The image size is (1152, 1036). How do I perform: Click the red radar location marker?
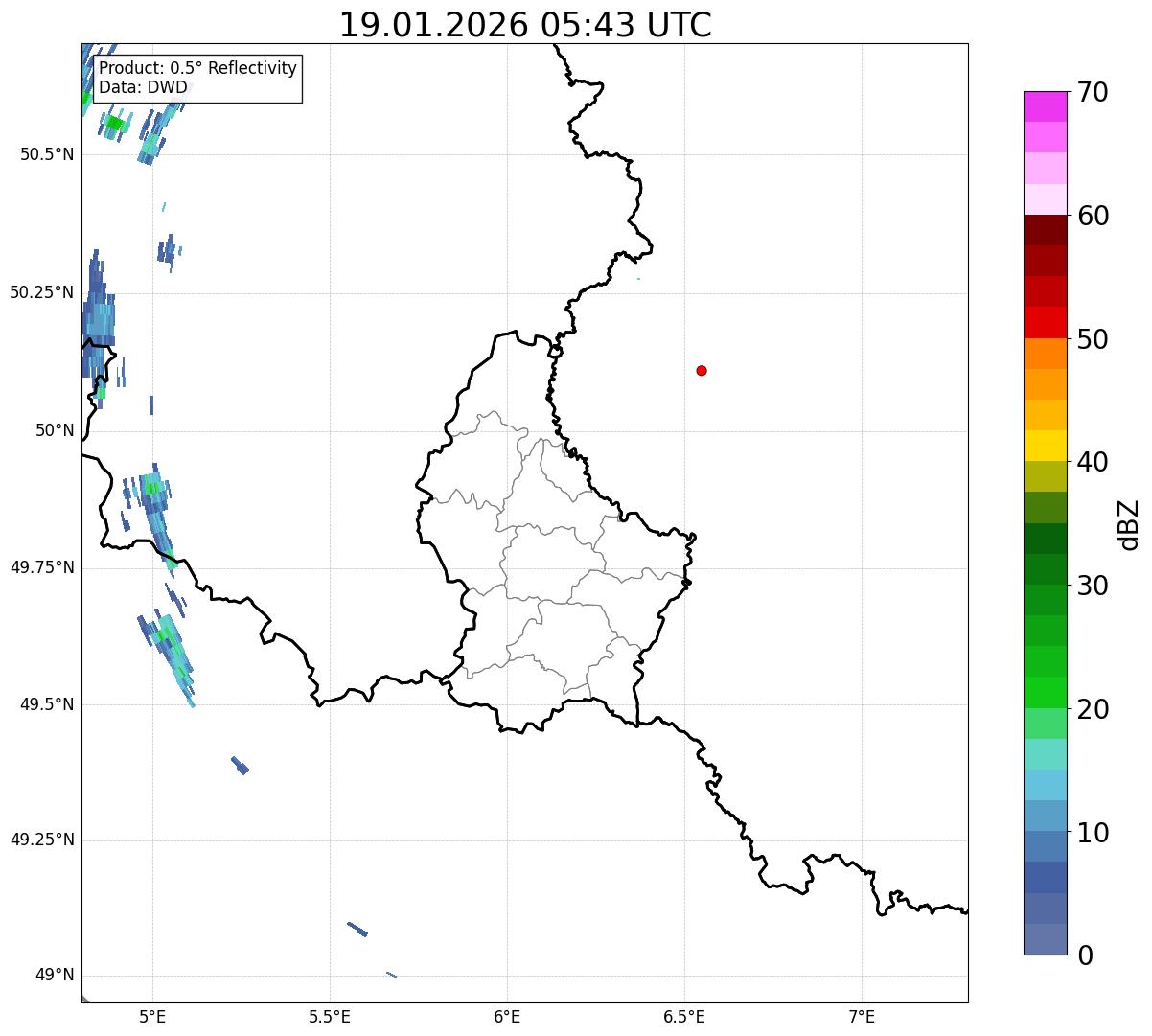(702, 370)
